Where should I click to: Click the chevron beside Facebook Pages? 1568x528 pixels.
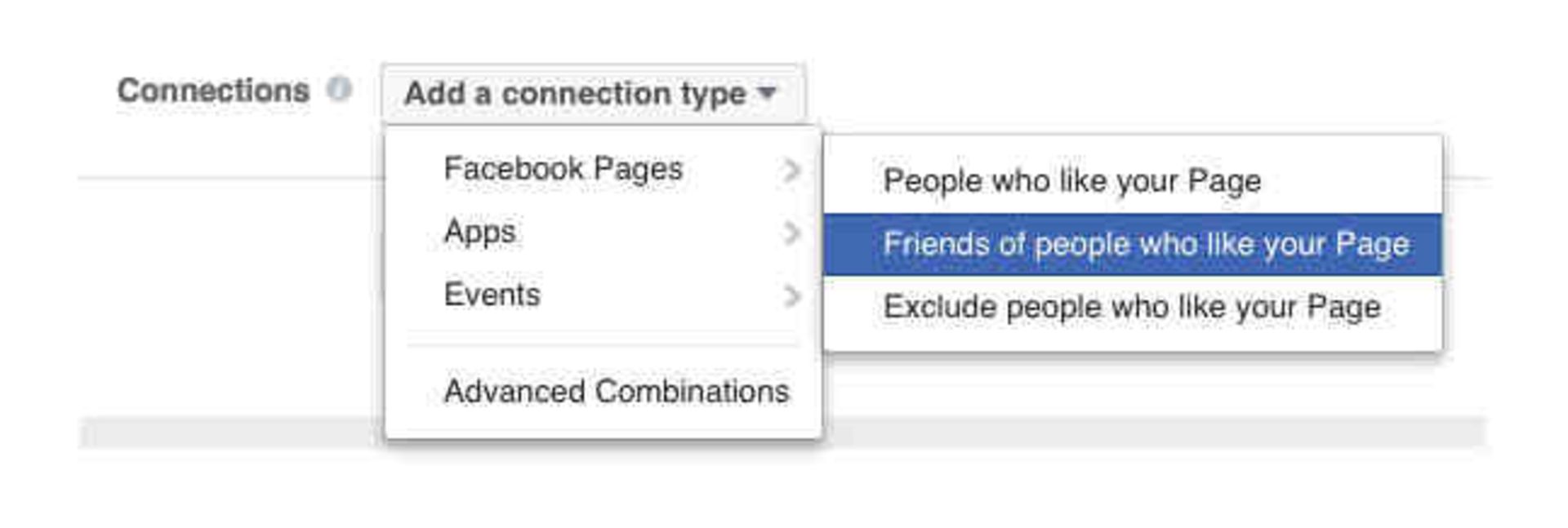pyautogui.click(x=791, y=170)
